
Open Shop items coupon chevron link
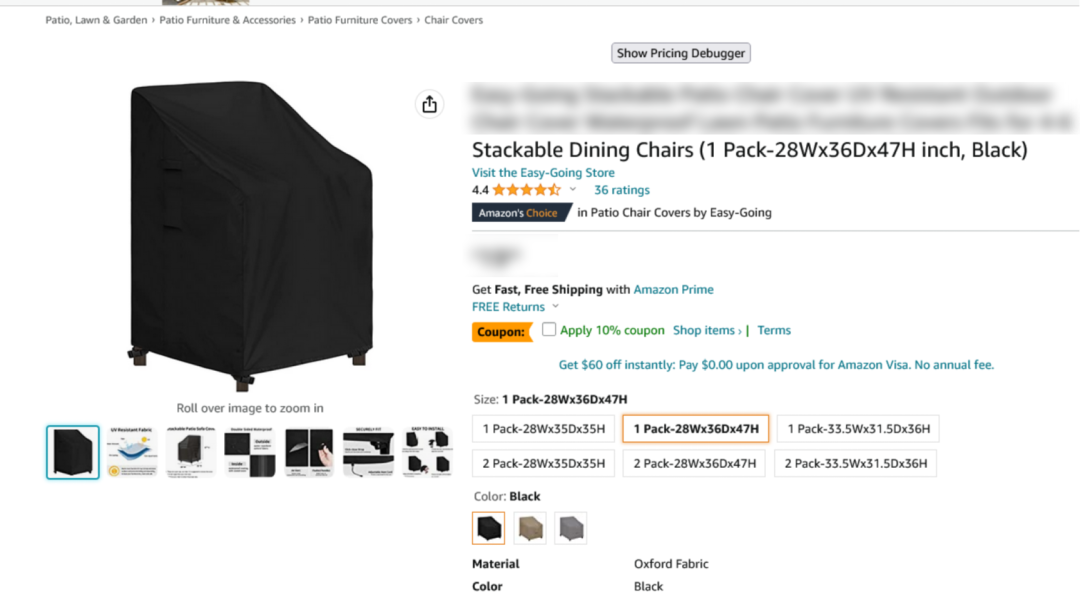click(x=707, y=331)
